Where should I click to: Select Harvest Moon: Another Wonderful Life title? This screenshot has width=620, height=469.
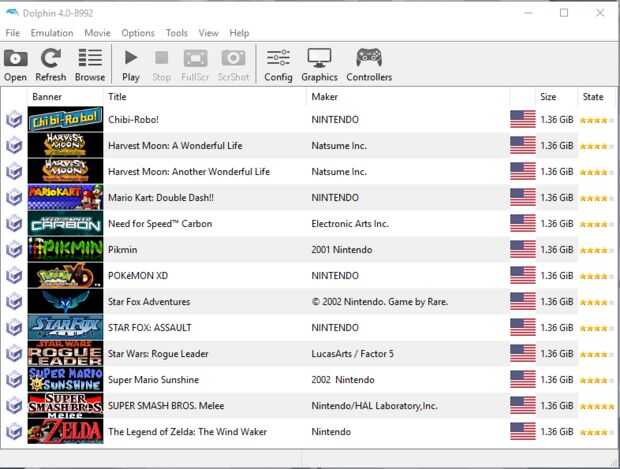(x=189, y=172)
